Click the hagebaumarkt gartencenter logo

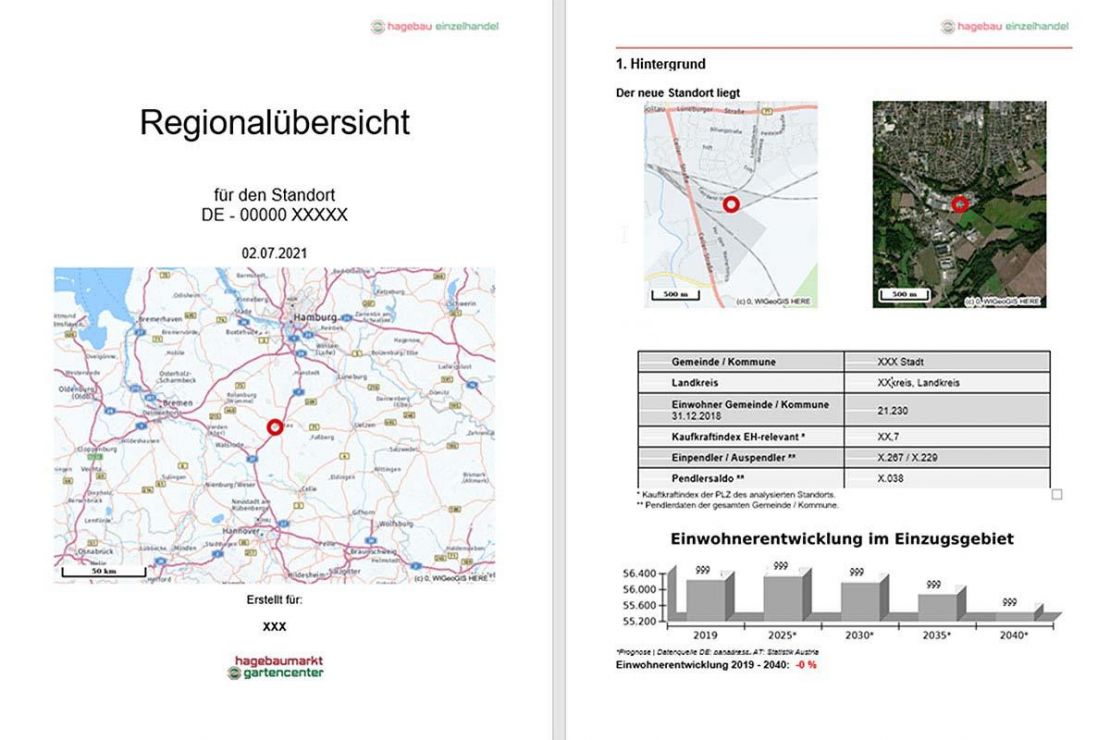[x=275, y=667]
